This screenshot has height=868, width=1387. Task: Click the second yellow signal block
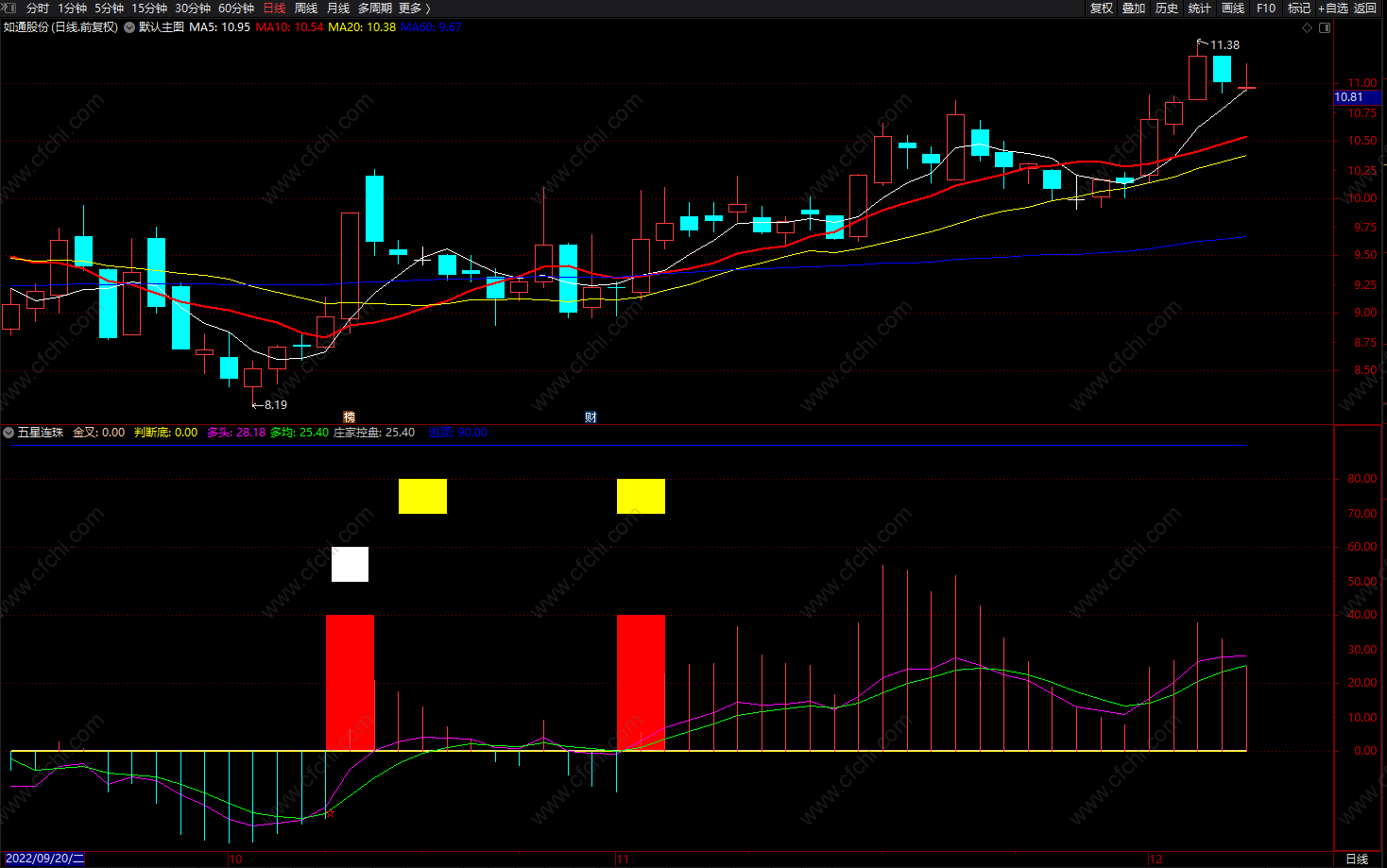pos(641,497)
